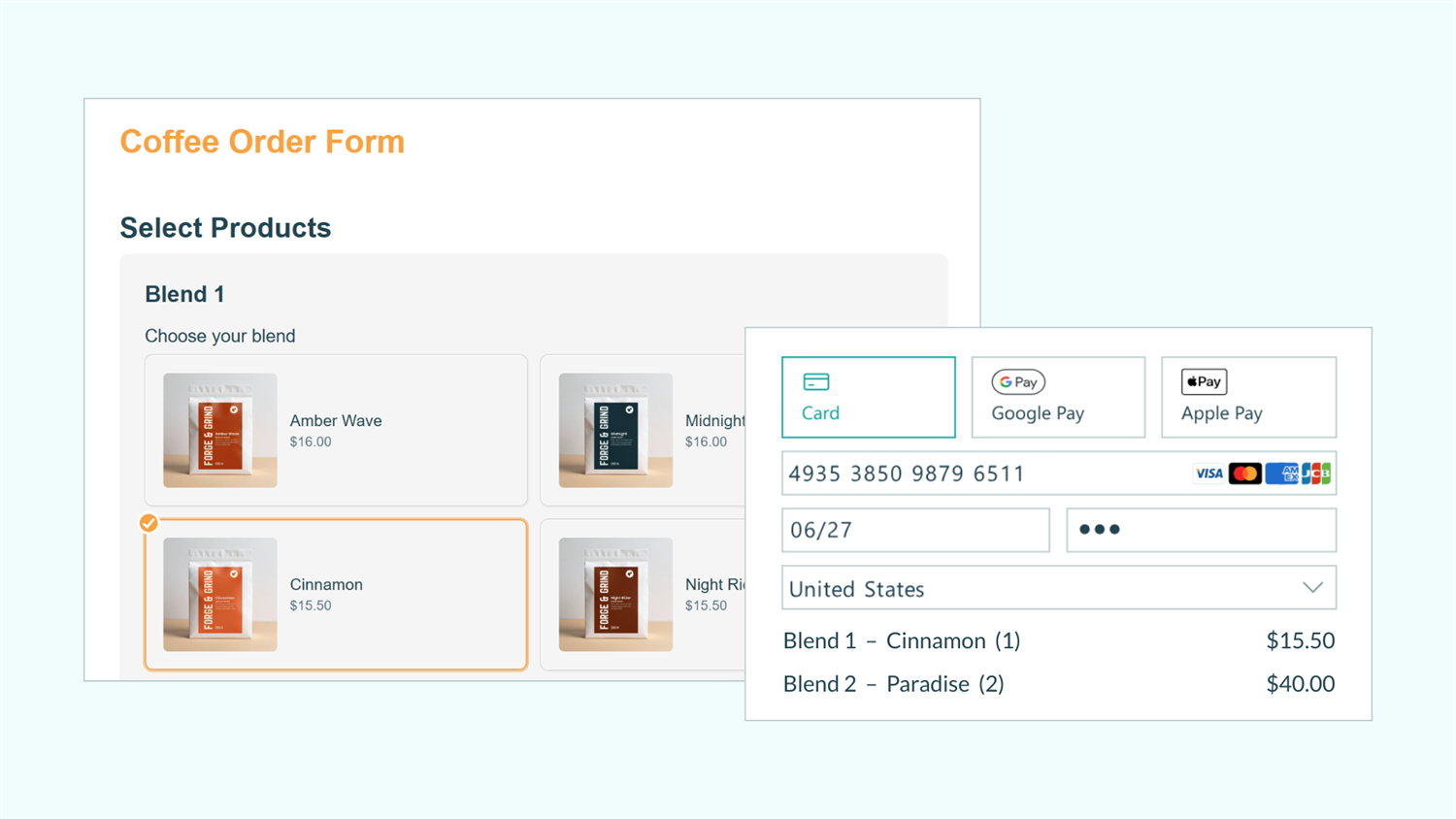Click the orange checkmark on the Cinnamon blend
The width and height of the screenshot is (1456, 819).
[x=148, y=523]
